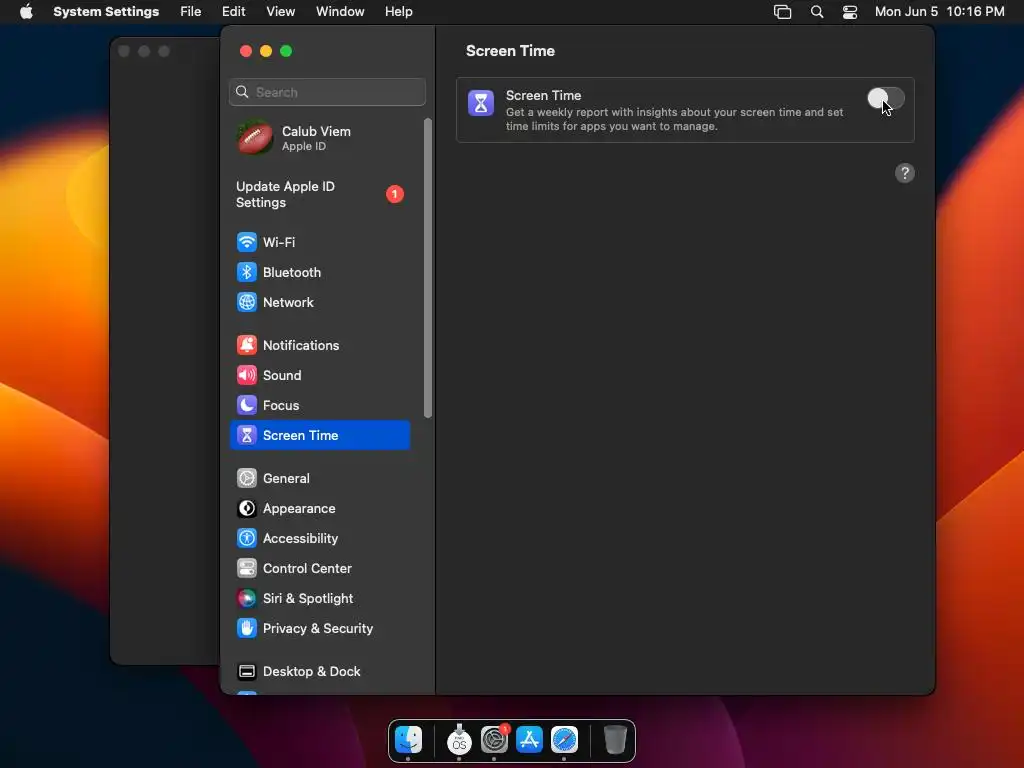Open Accessibility settings icon
The width and height of the screenshot is (1024, 768).
(x=246, y=539)
